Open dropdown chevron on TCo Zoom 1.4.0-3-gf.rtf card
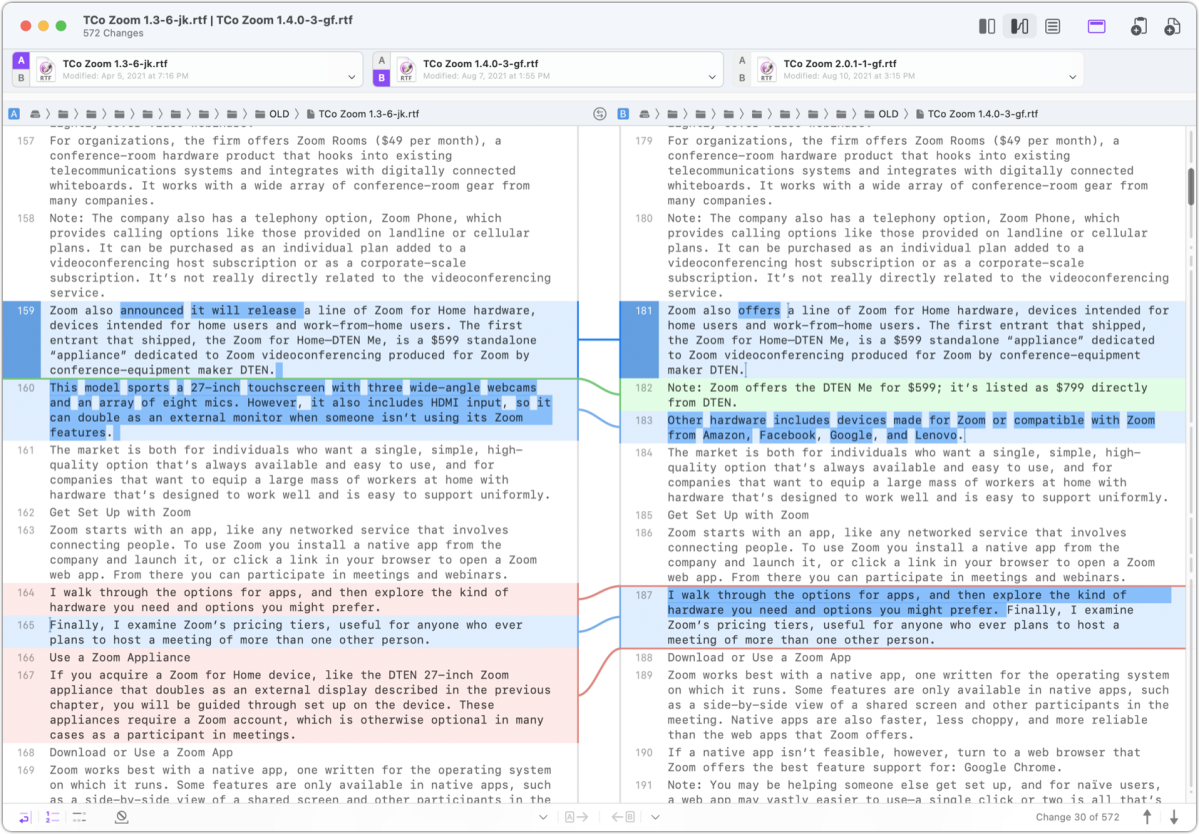The width and height of the screenshot is (1199, 834). pos(711,77)
